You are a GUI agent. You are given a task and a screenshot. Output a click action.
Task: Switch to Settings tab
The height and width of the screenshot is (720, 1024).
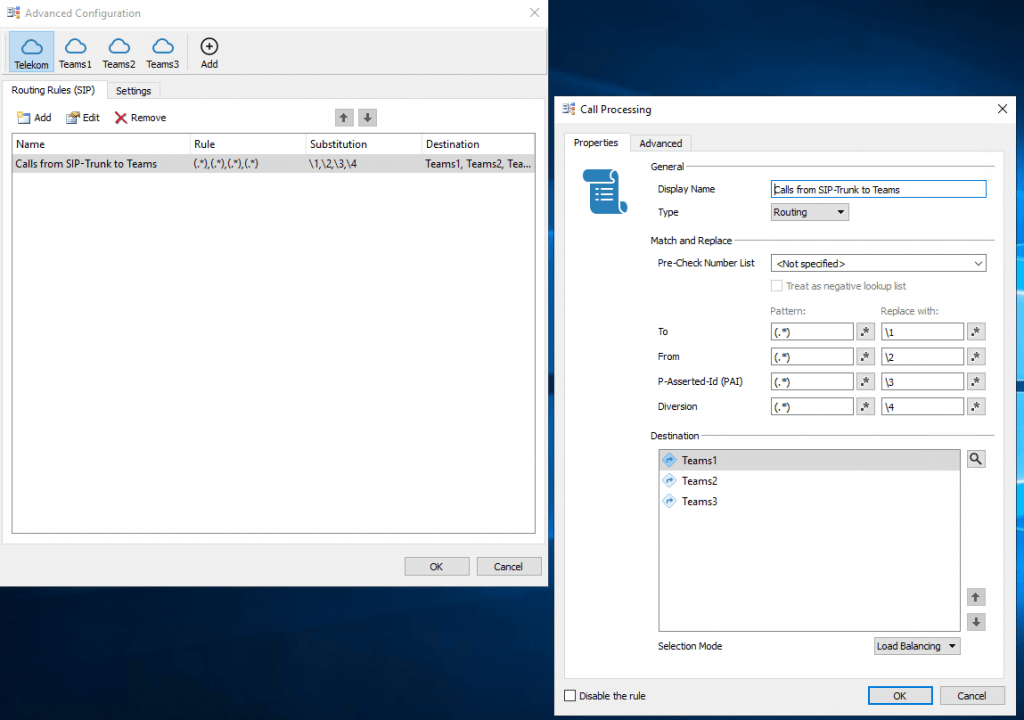[133, 91]
